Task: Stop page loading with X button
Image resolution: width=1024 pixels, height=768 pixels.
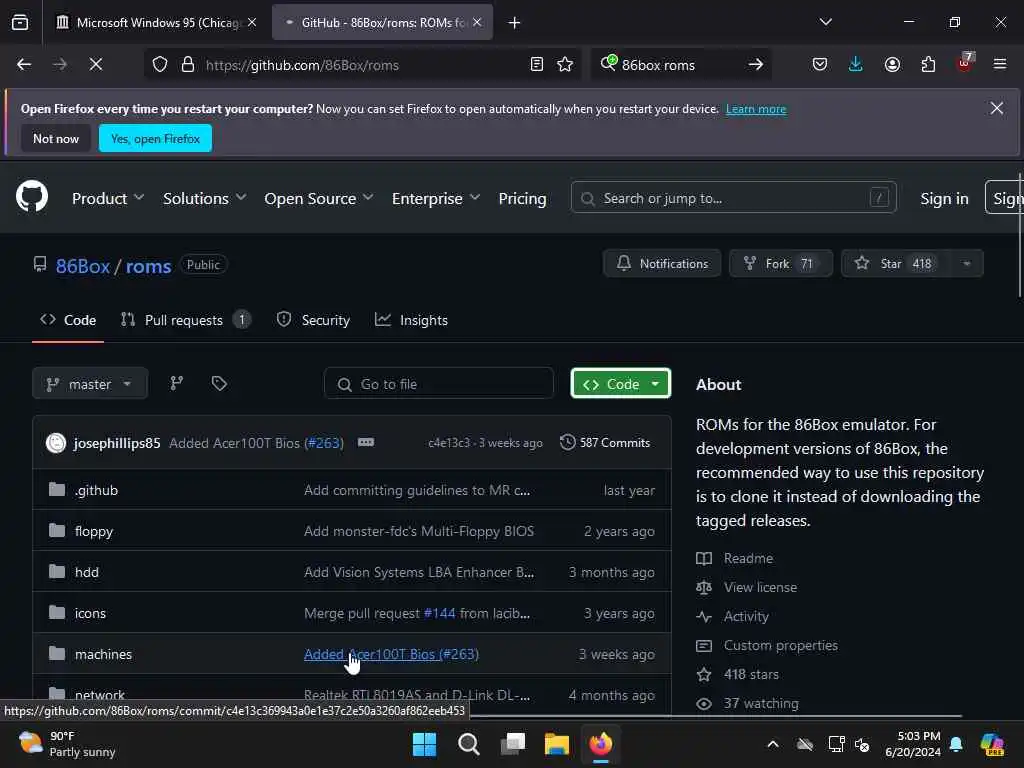Action: click(x=95, y=65)
